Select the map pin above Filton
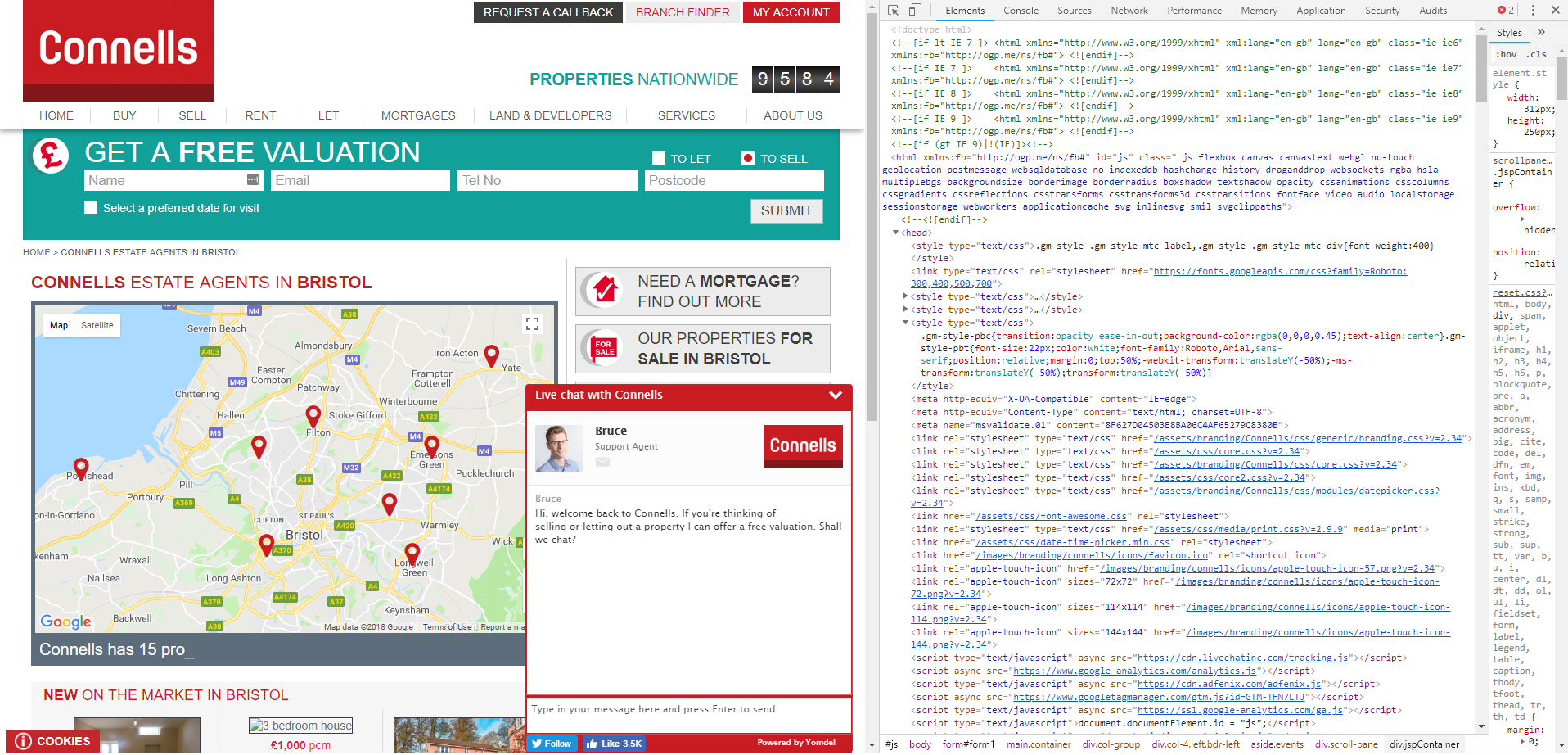Viewport: 1568px width, 755px height. tap(313, 416)
